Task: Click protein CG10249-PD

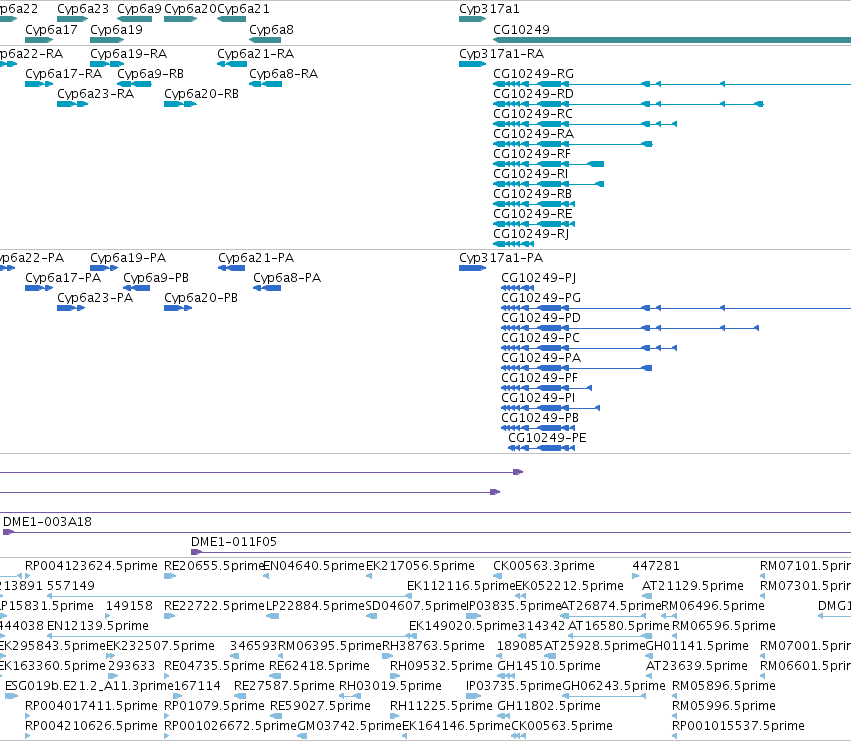Action: [541, 318]
